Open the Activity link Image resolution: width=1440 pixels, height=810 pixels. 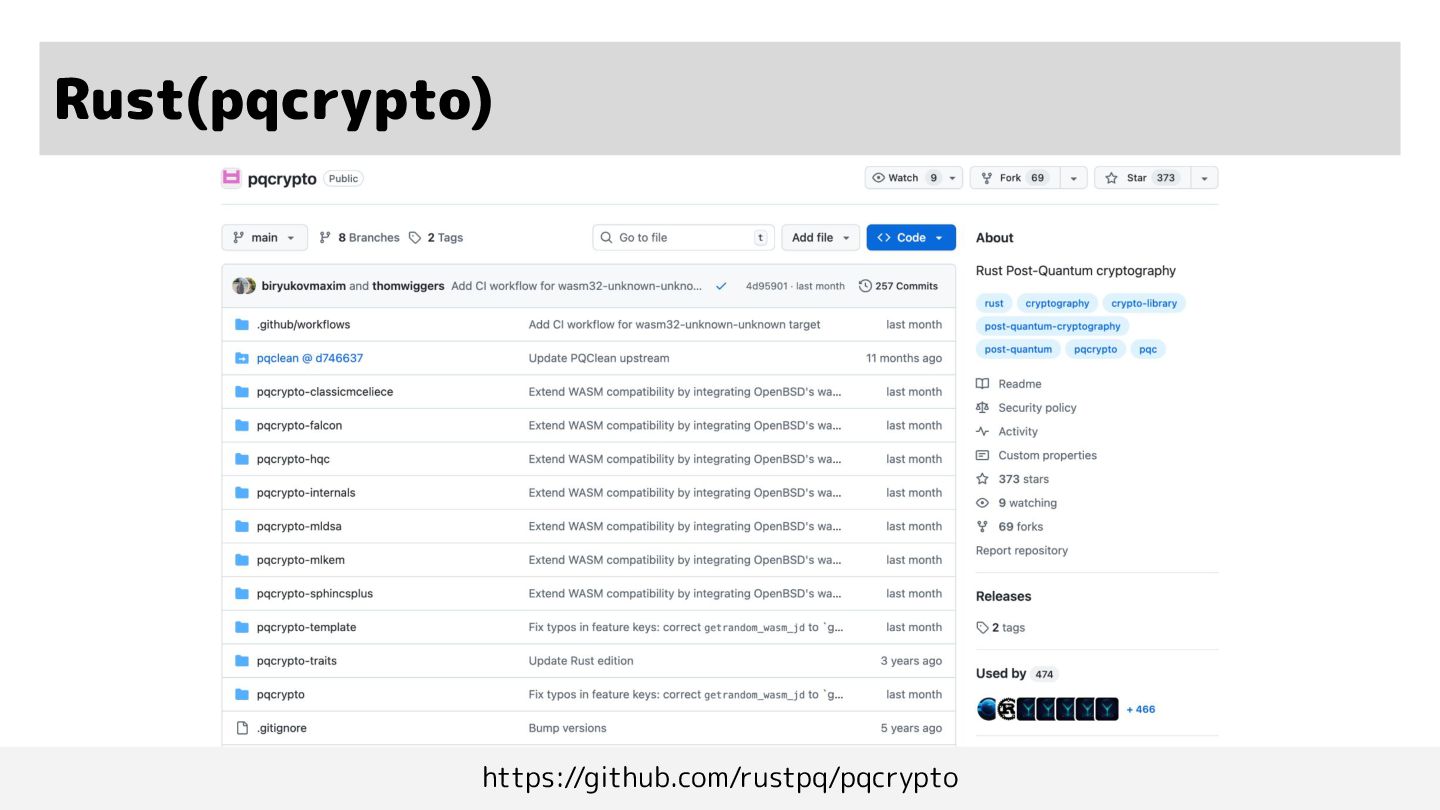(1007, 432)
